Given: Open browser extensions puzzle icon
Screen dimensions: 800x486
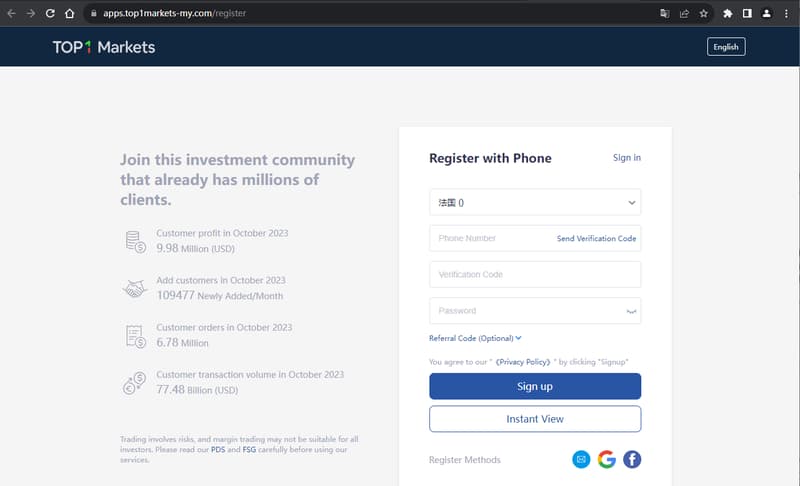Looking at the screenshot, I should tap(728, 14).
